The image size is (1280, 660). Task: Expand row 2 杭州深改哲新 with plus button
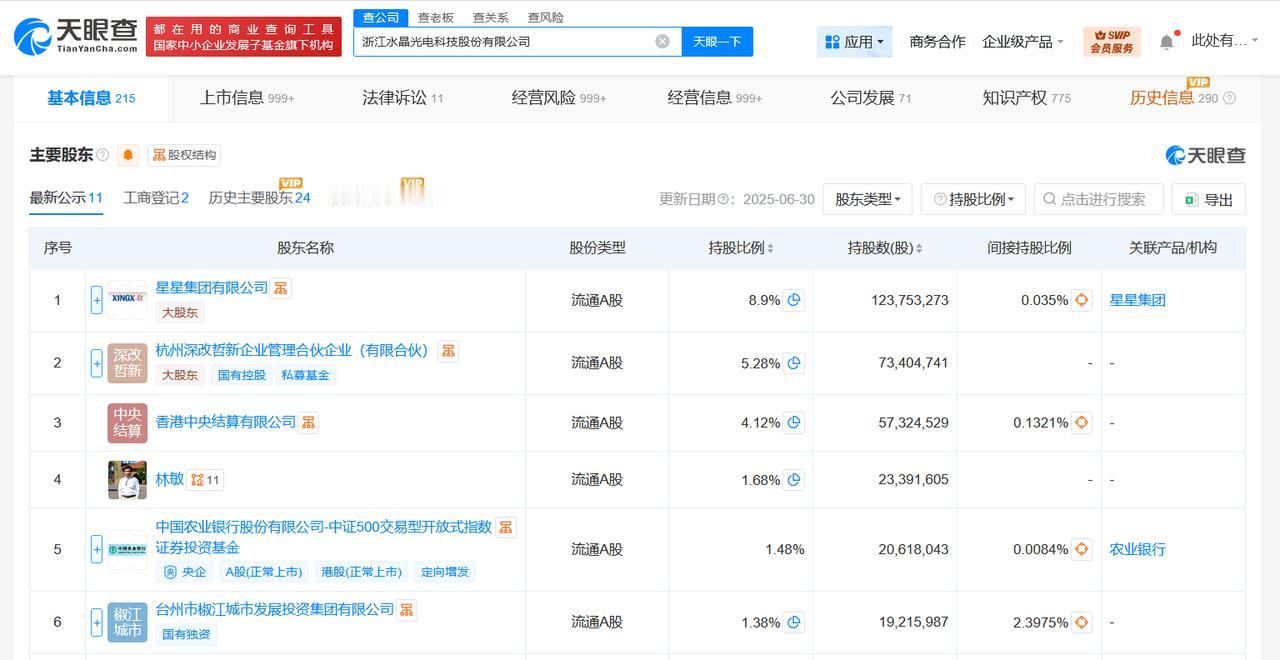(x=97, y=363)
